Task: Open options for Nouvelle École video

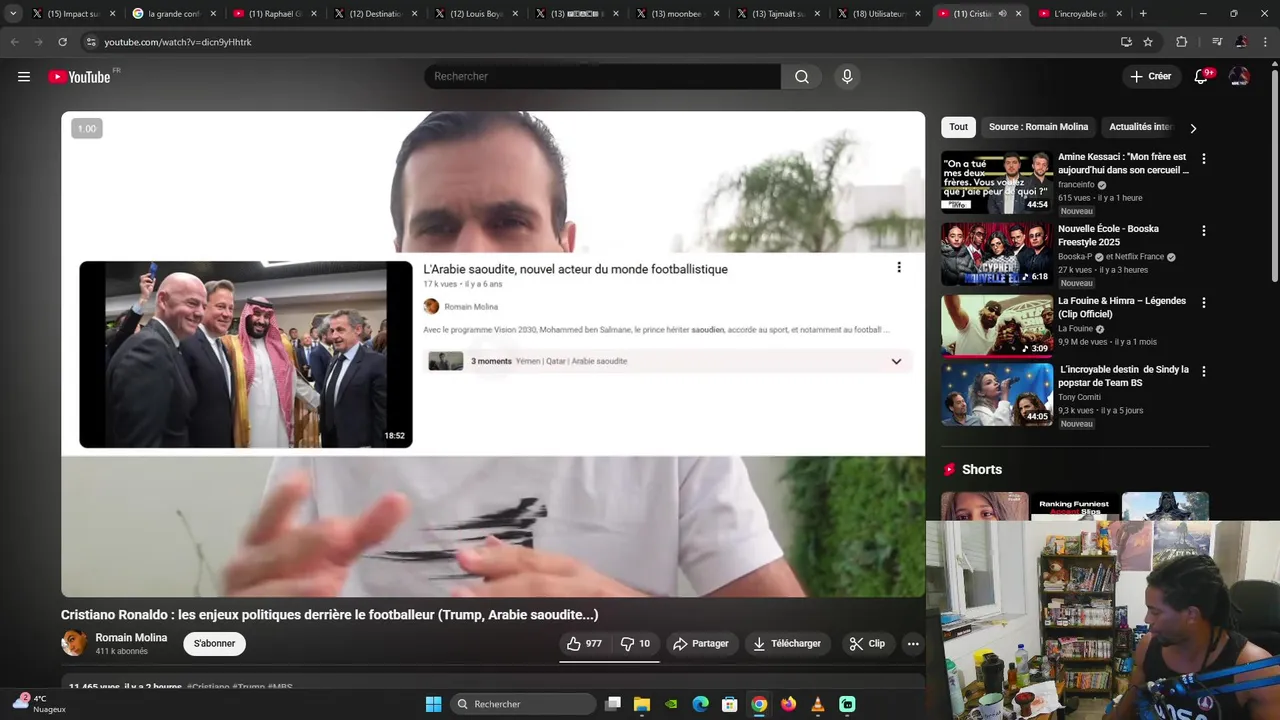Action: coord(1203,231)
